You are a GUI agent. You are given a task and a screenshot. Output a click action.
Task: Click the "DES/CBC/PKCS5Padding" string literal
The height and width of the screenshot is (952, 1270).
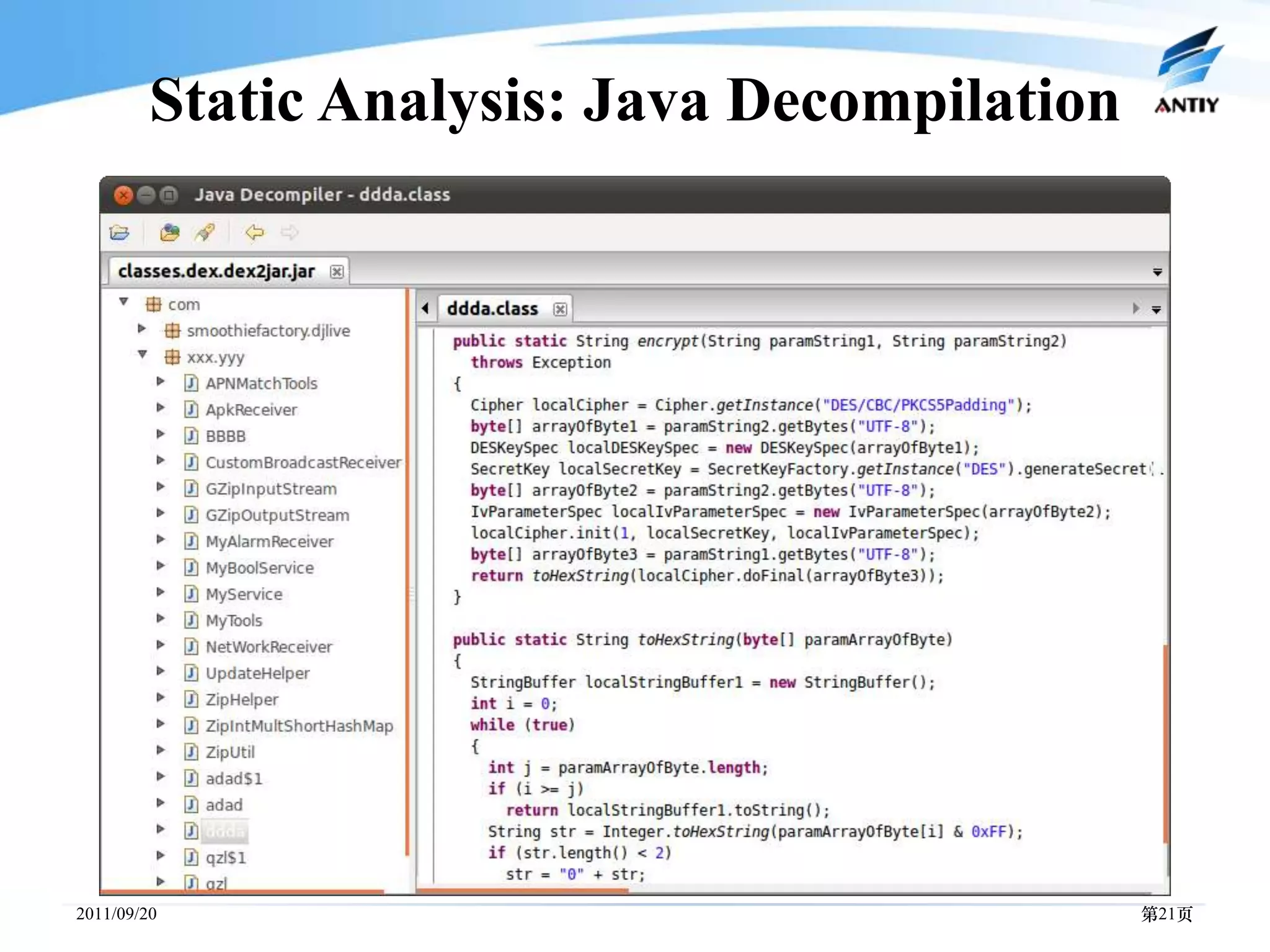tap(918, 405)
